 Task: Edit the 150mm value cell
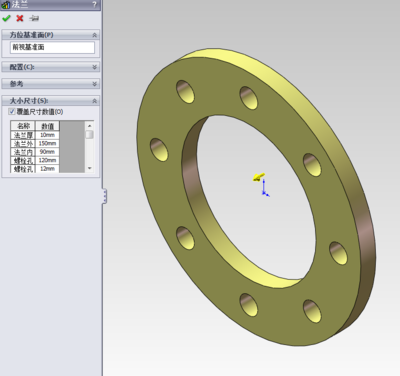tap(47, 144)
